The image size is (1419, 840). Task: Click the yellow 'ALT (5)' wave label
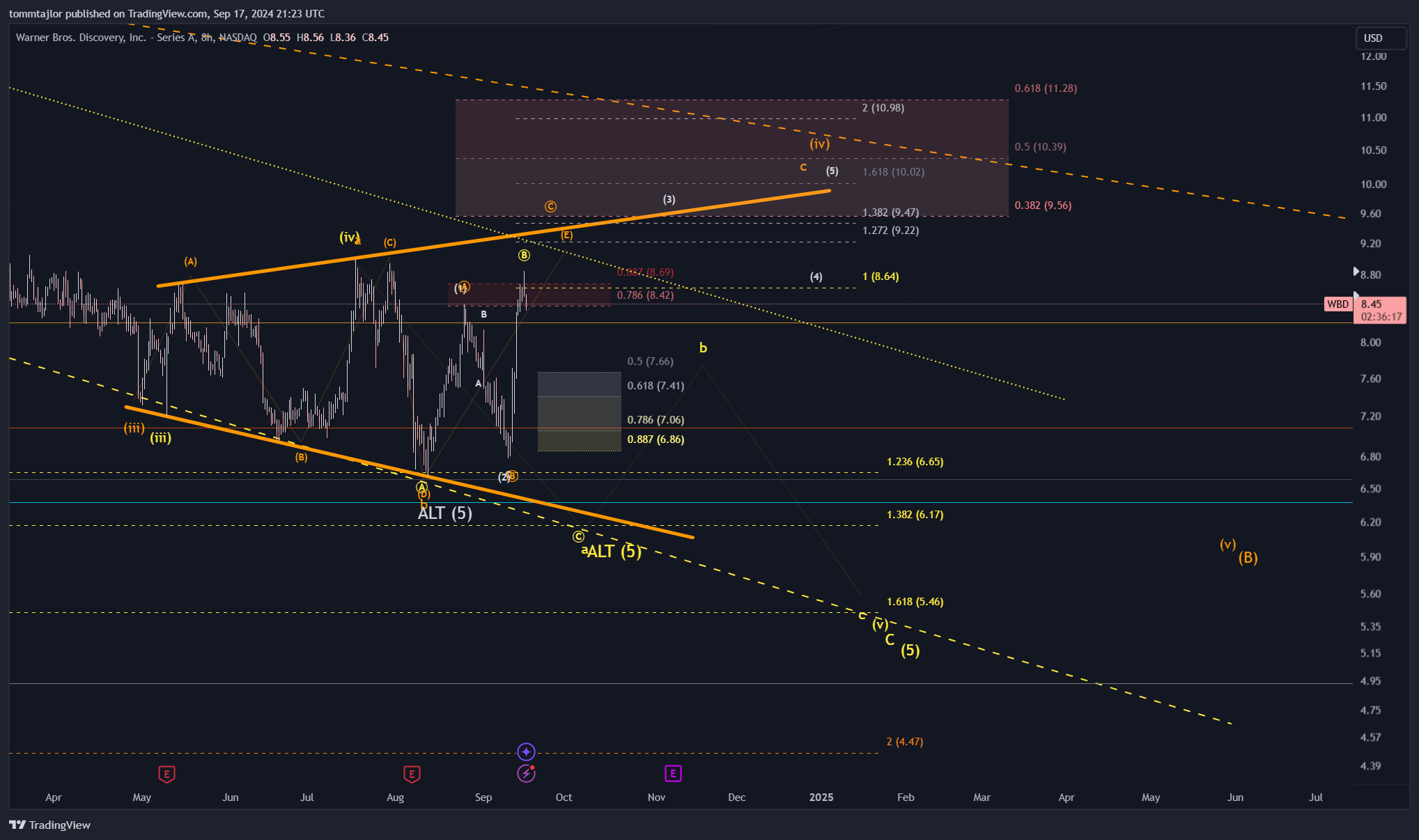point(614,552)
